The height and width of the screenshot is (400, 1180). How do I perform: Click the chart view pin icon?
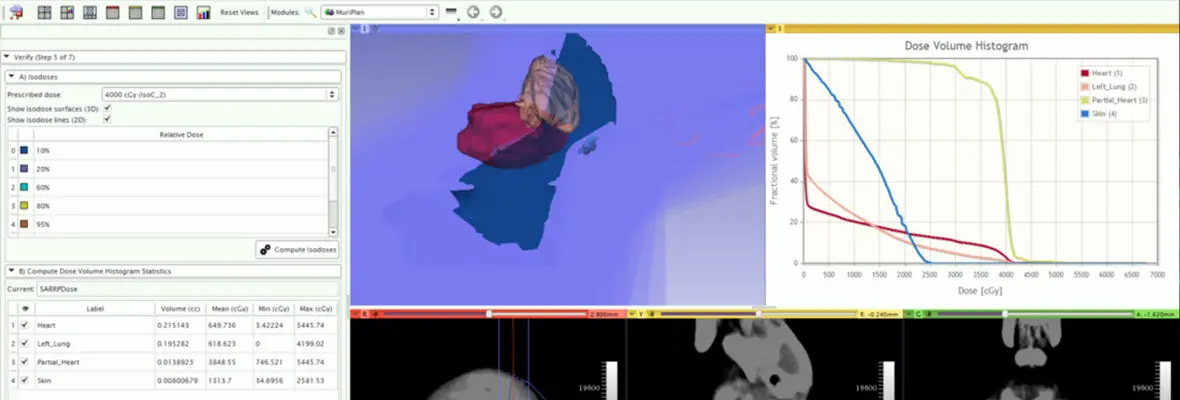tap(771, 29)
